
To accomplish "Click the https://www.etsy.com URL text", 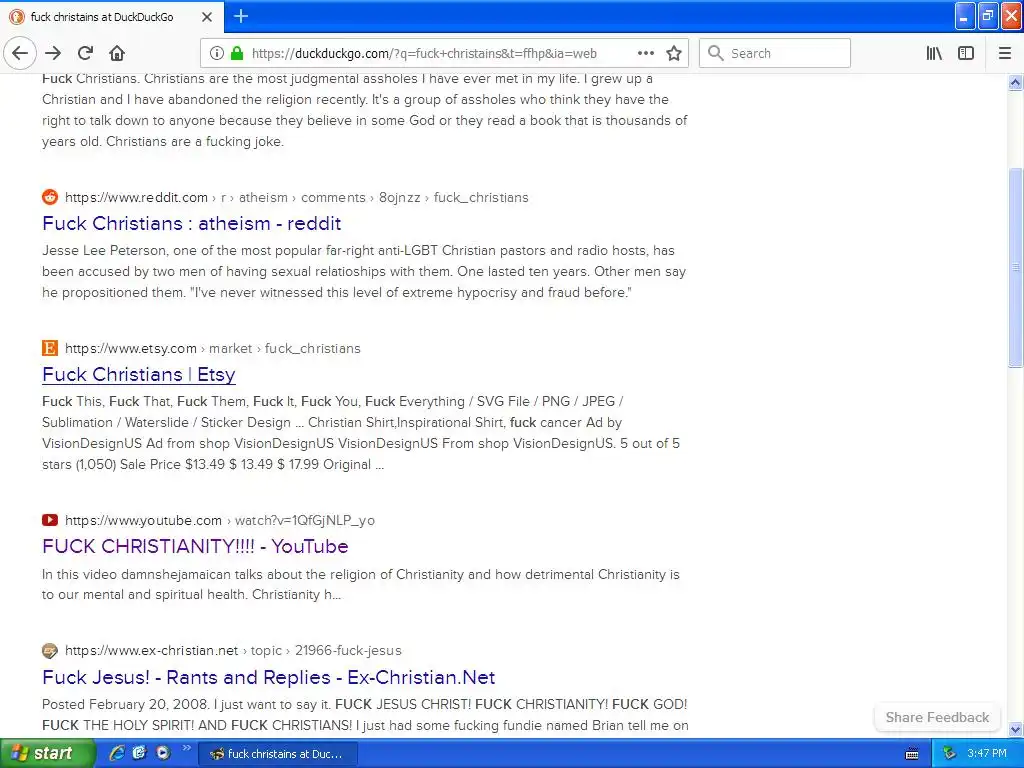I will point(131,348).
